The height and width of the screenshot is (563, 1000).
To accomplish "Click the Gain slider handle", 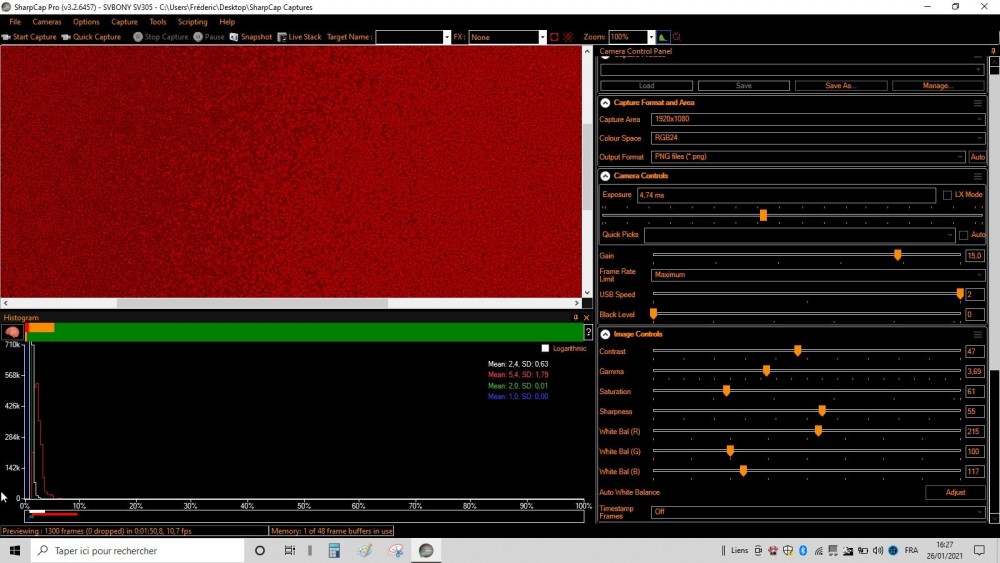I will (x=897, y=255).
